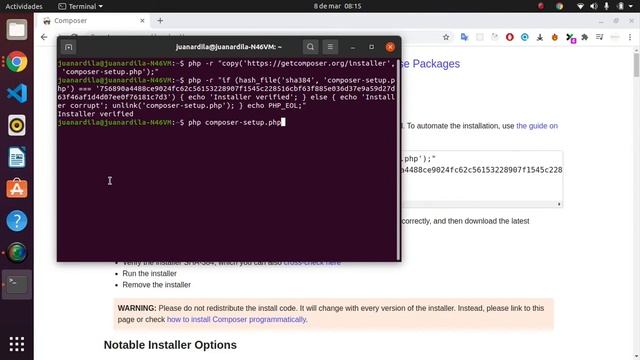
Task: Open Rhythmbox music player in dock
Action: coord(17,125)
